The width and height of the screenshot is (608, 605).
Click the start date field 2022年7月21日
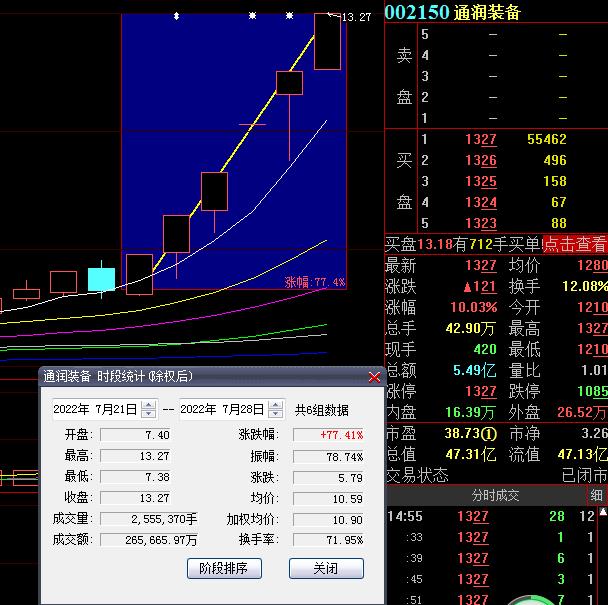95,409
